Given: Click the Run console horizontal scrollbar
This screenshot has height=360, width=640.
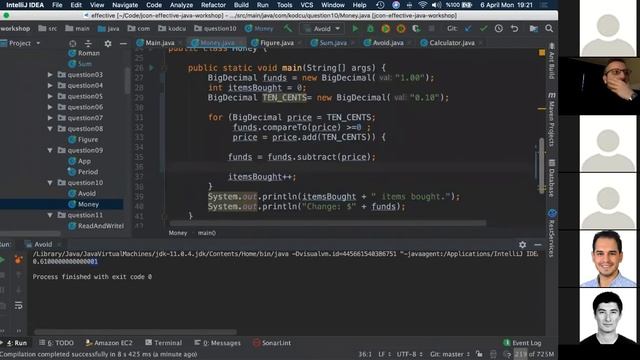Looking at the screenshot, I should coord(136,332).
